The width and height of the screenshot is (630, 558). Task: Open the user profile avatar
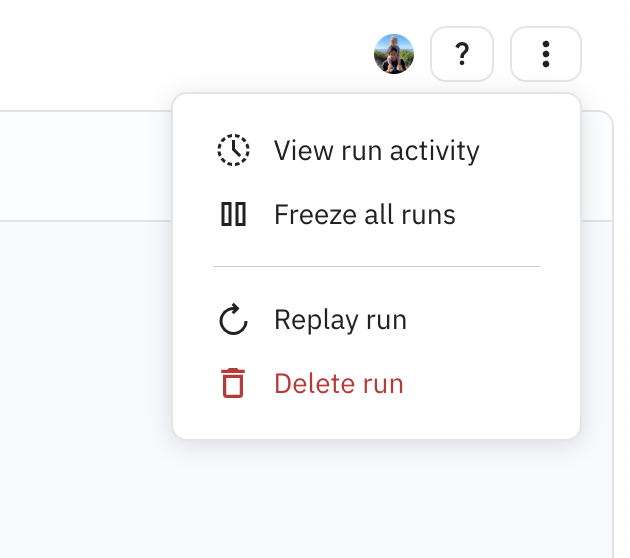394,54
